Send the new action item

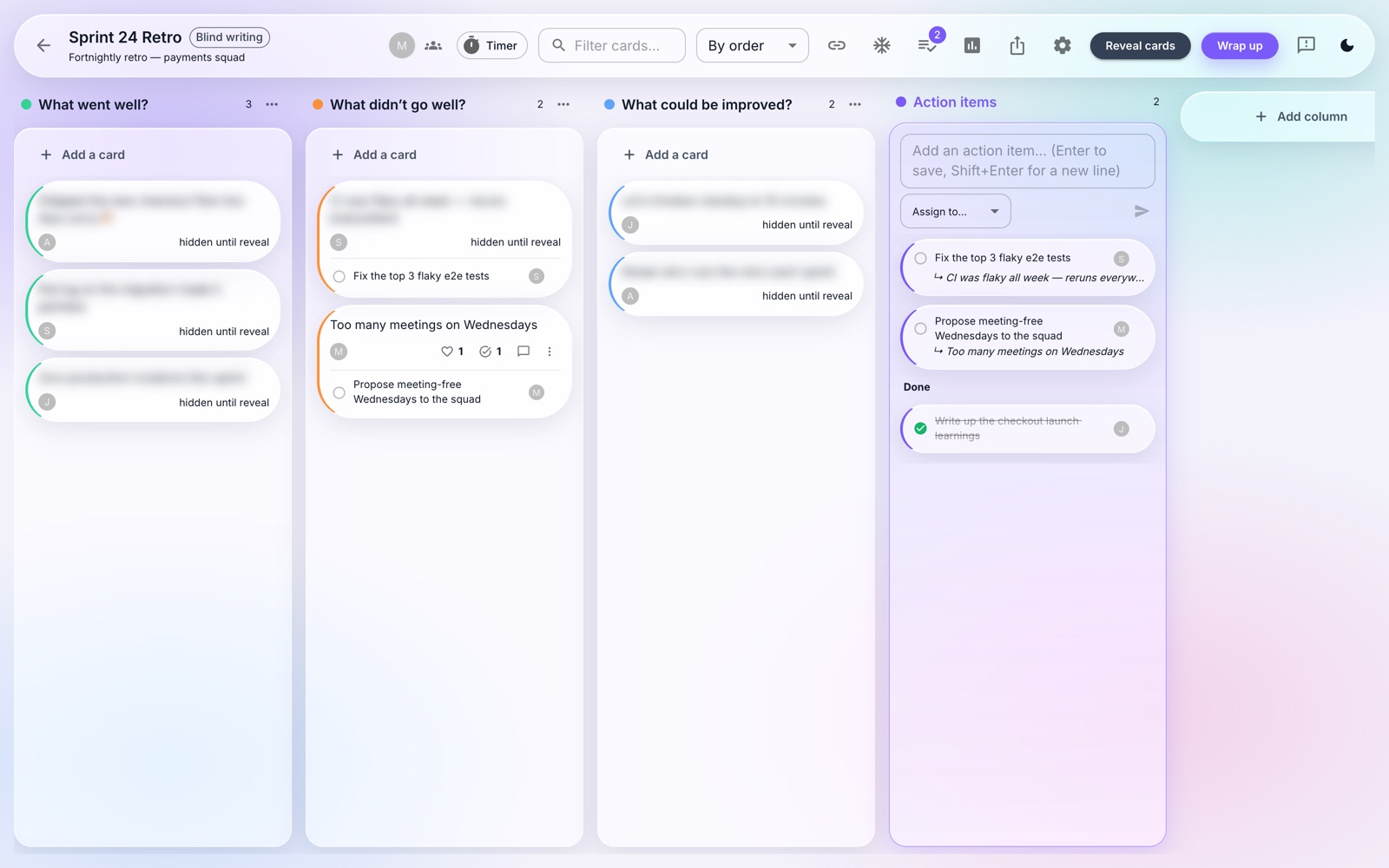1142,211
